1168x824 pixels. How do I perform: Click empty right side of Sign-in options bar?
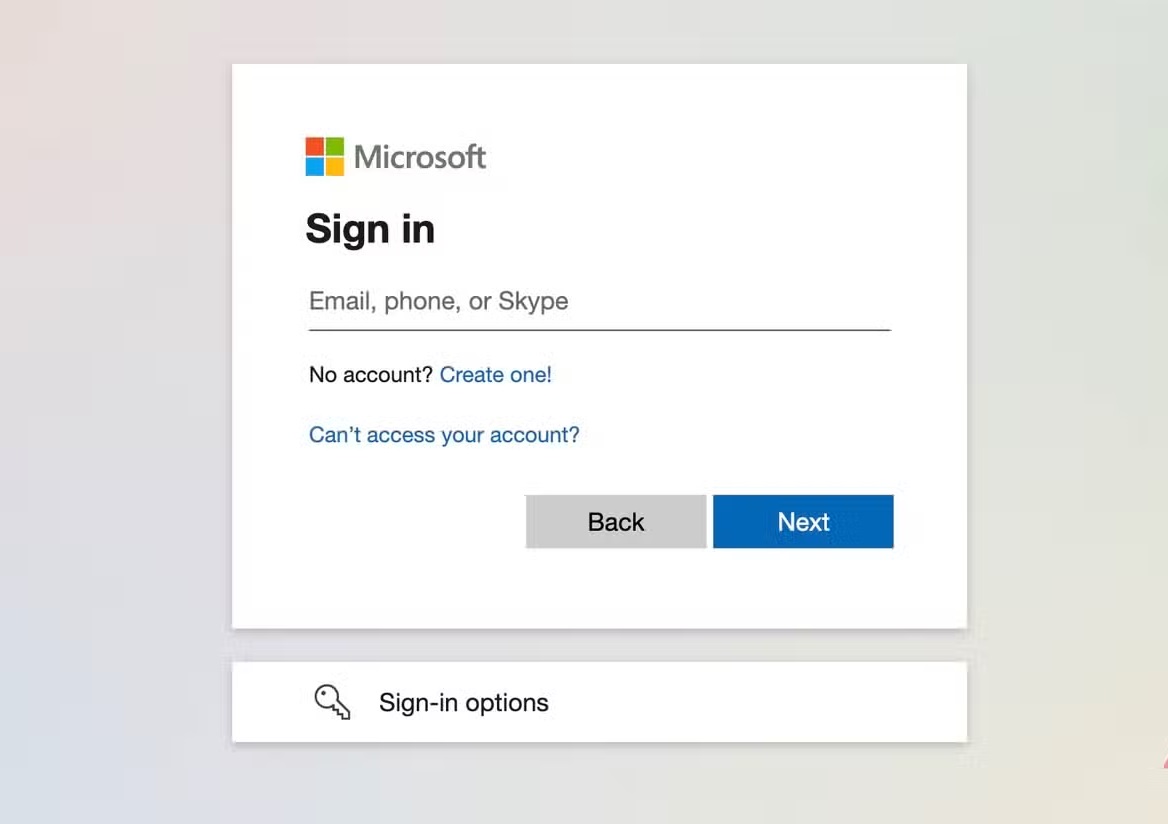pos(782,702)
